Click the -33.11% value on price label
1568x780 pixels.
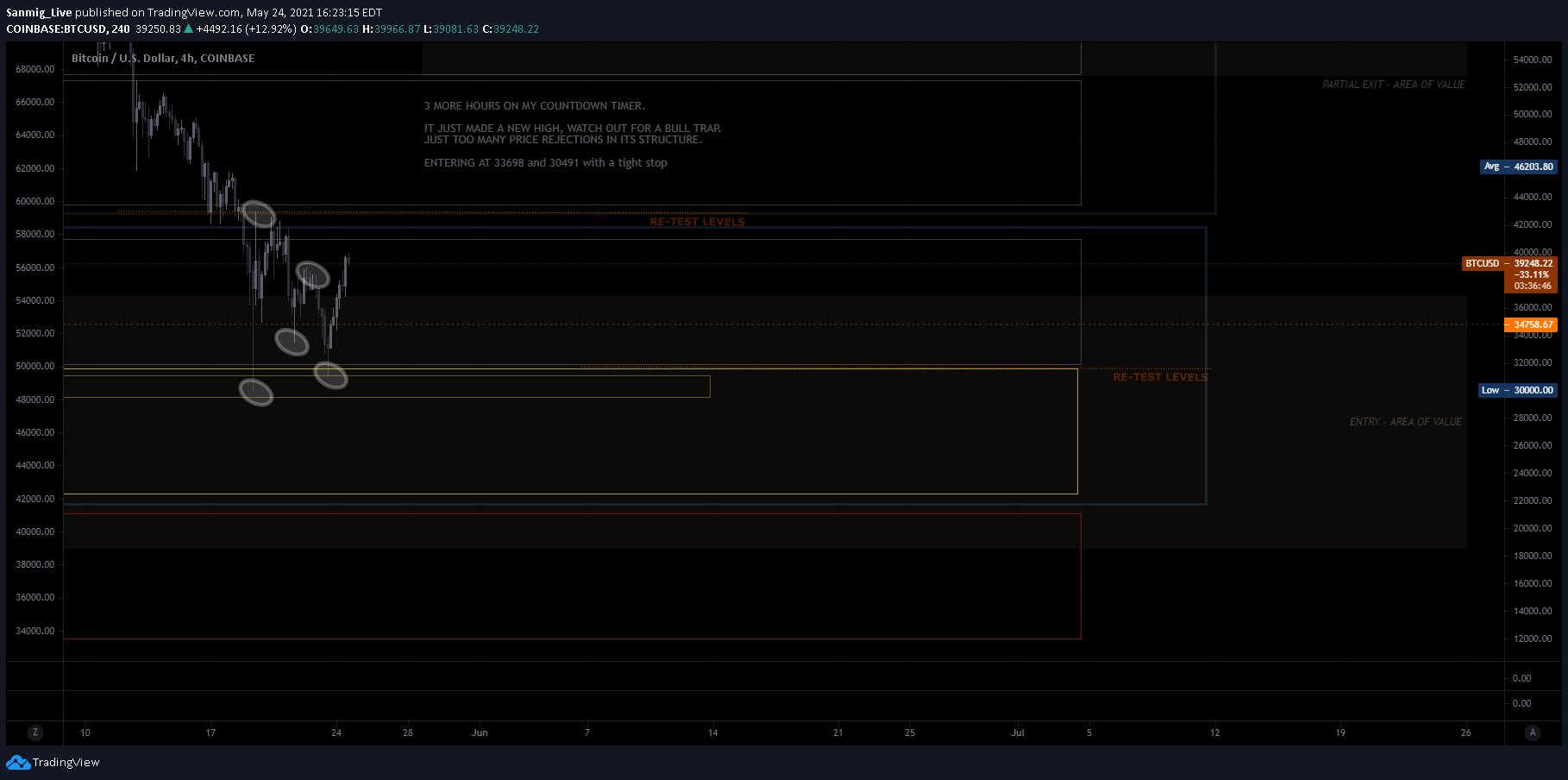[1533, 274]
